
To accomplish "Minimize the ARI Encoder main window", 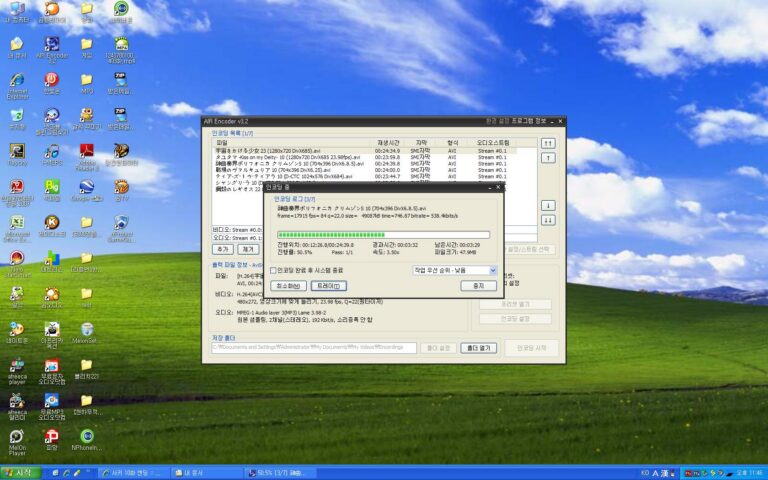I will pyautogui.click(x=552, y=121).
